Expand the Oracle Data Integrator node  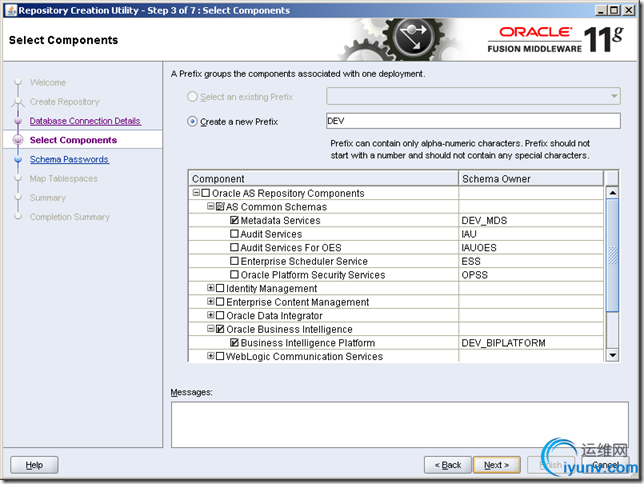pyautogui.click(x=210, y=315)
